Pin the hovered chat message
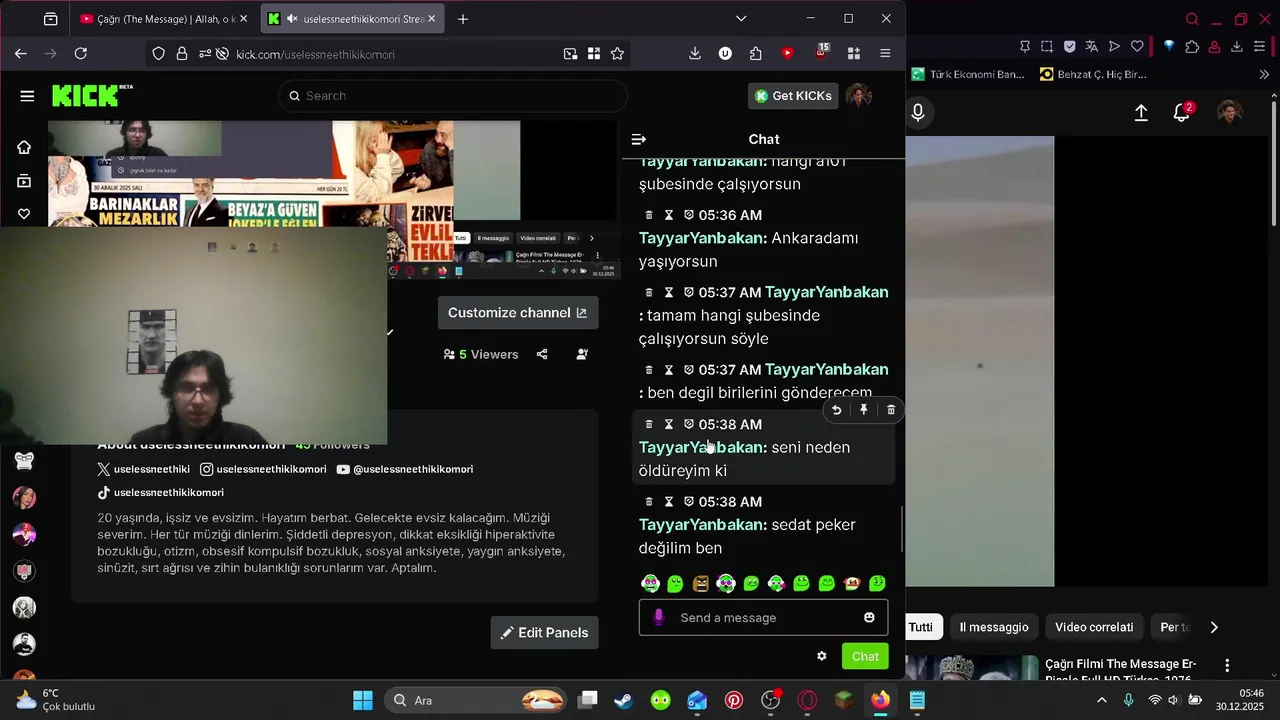The height and width of the screenshot is (720, 1280). (x=864, y=410)
